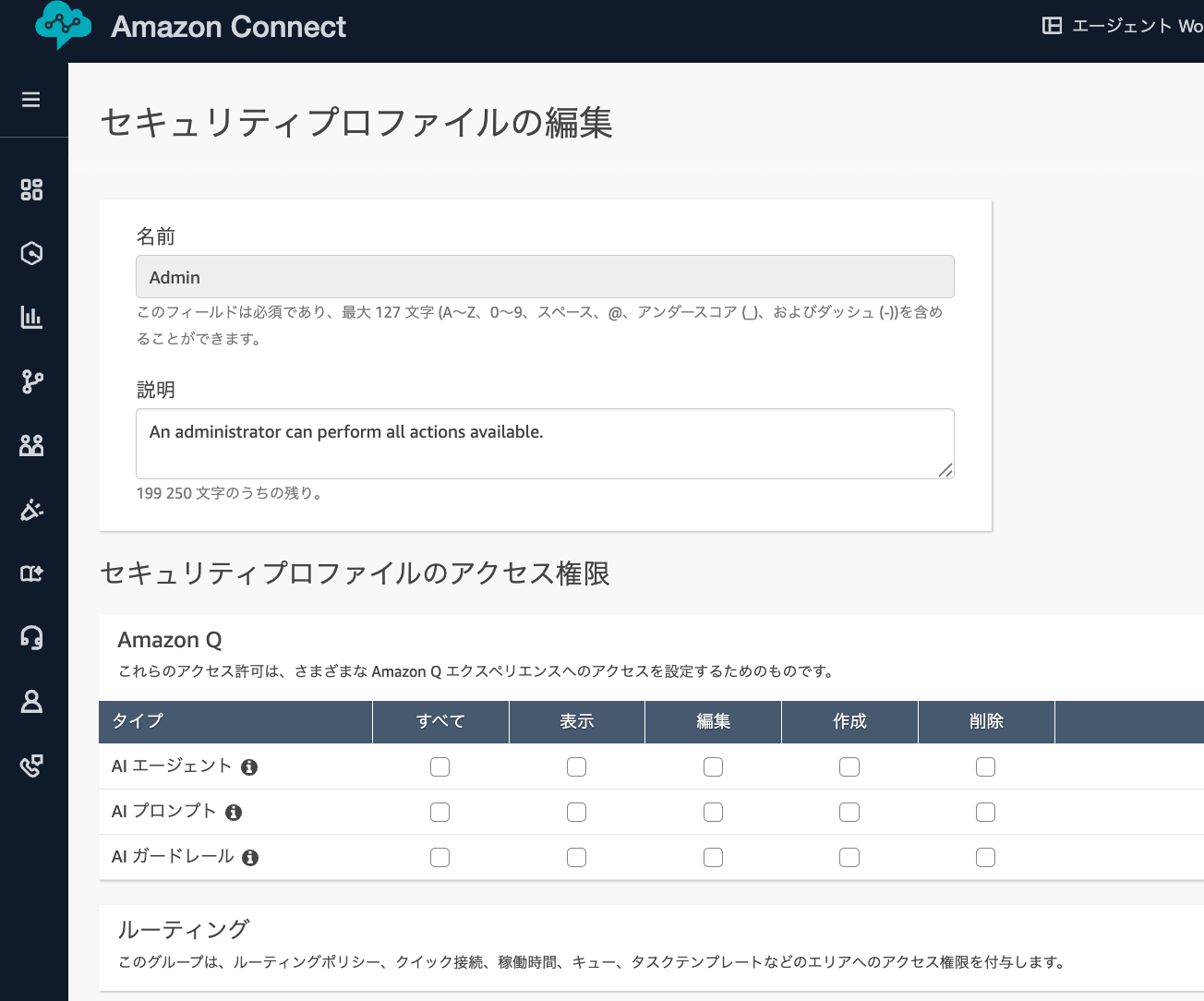Open the hexagon clock icon in sidebar
The width and height of the screenshot is (1204, 1001).
pos(31,253)
